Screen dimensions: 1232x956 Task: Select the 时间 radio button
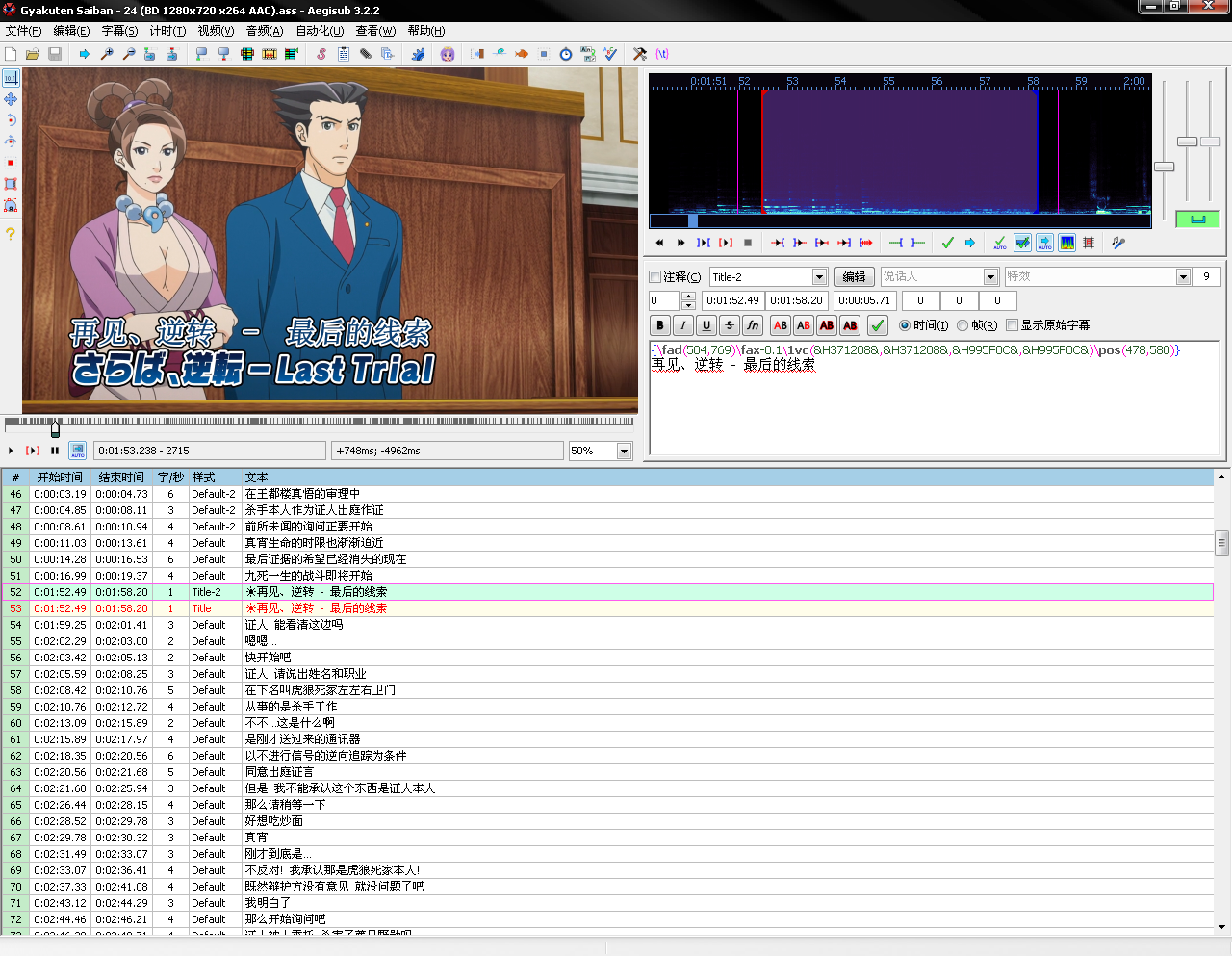(x=905, y=325)
